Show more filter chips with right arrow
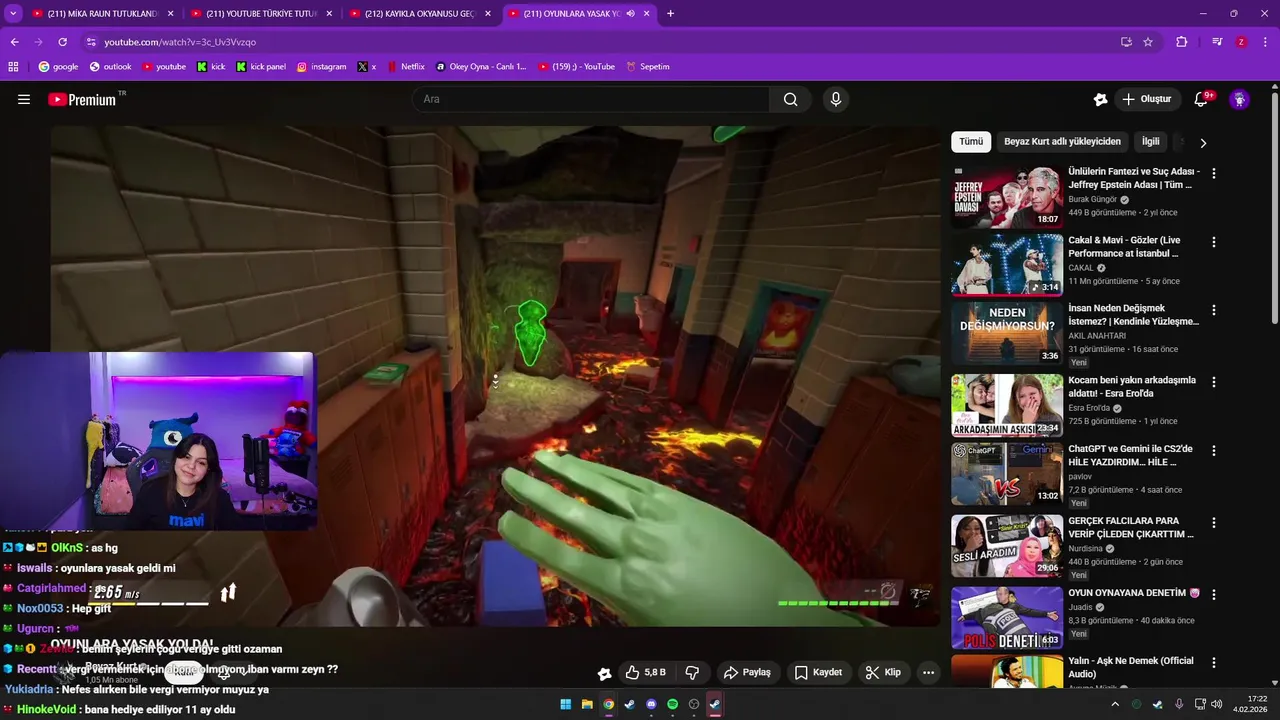 point(1203,143)
